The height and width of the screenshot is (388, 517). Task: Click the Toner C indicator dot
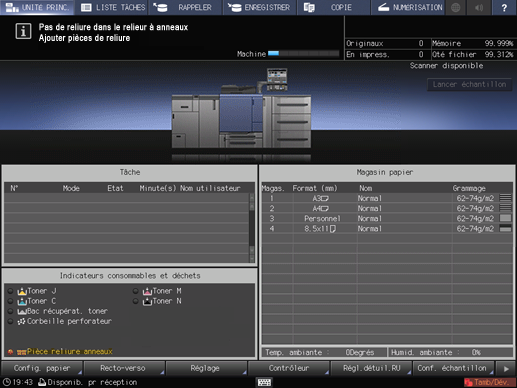pos(10,301)
